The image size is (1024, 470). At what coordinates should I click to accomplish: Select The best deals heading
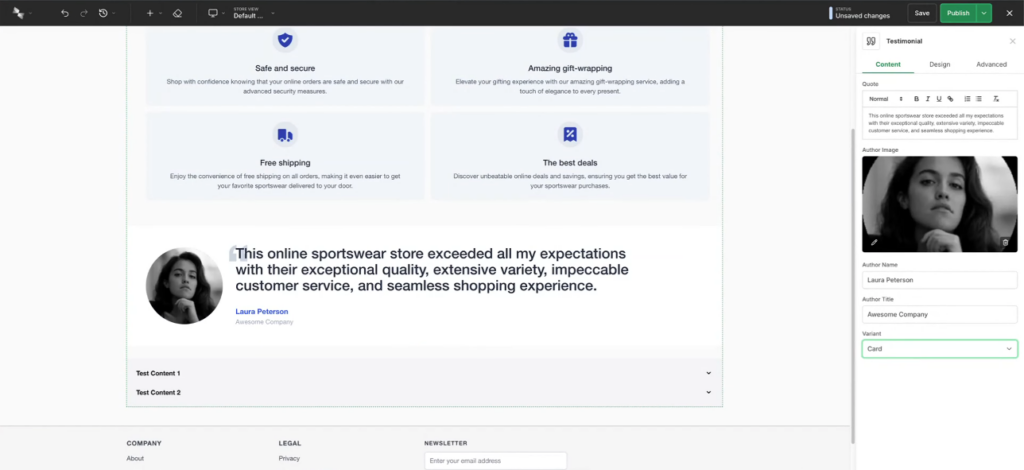pos(570,163)
